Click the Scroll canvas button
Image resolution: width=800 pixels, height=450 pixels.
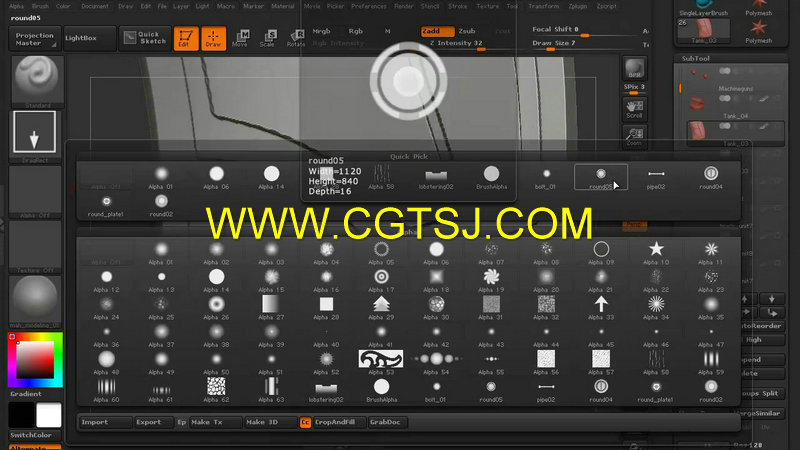(x=634, y=109)
